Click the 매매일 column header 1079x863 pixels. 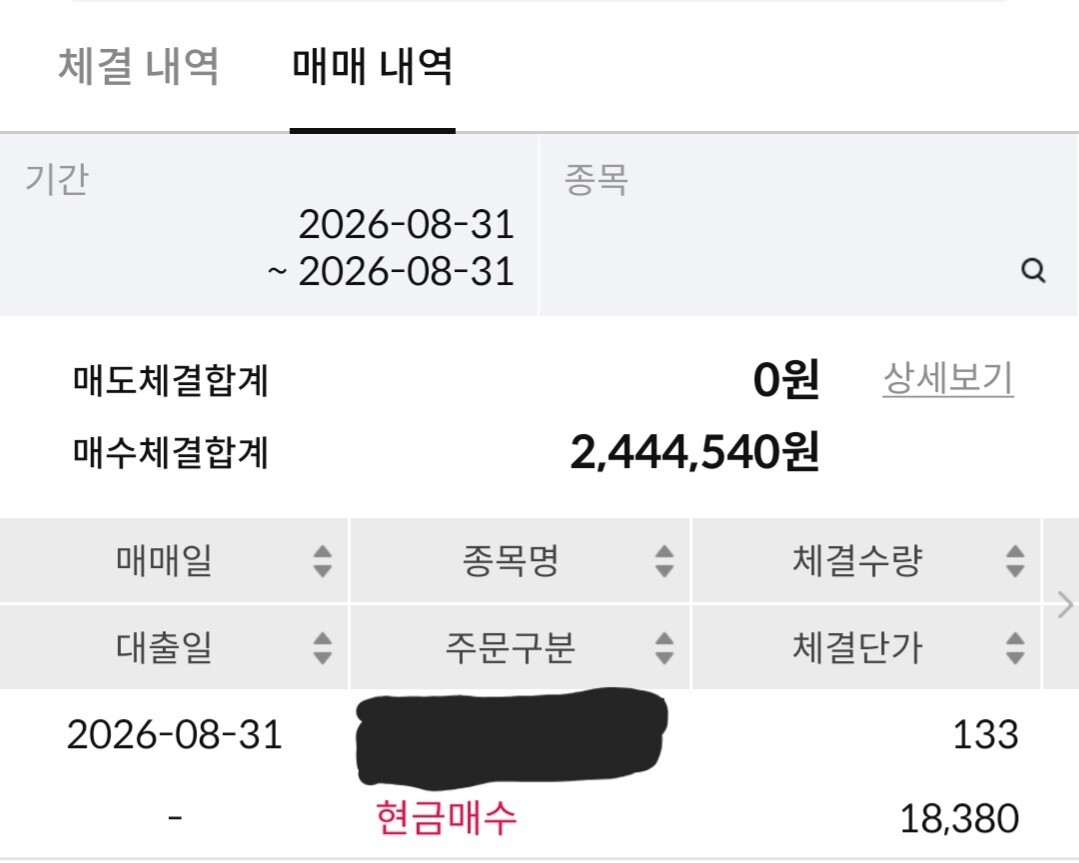pyautogui.click(x=164, y=561)
